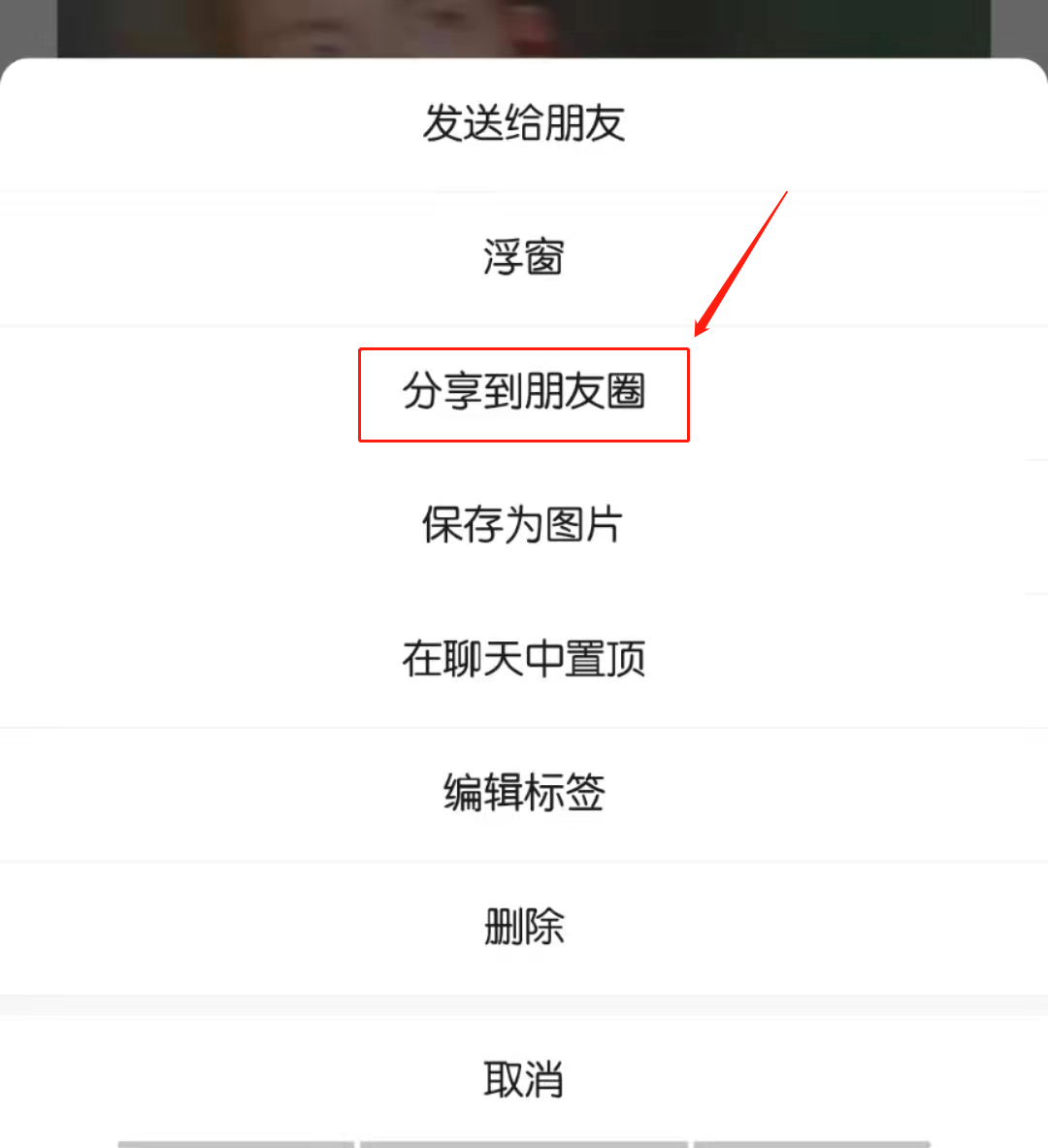The image size is (1048, 1148).
Task: Pick 在聊天中置顶 menu entry
Action: click(524, 660)
